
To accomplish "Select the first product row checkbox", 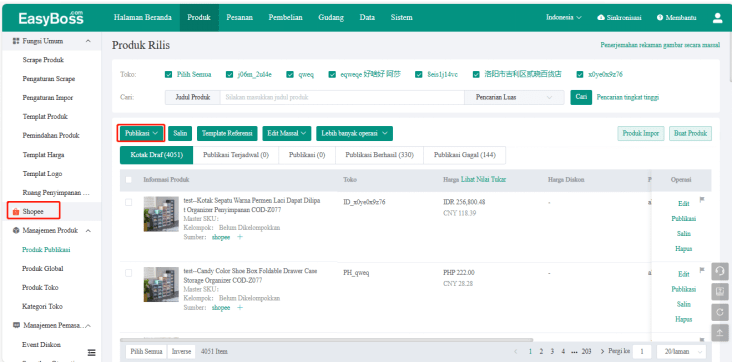I will click(128, 202).
